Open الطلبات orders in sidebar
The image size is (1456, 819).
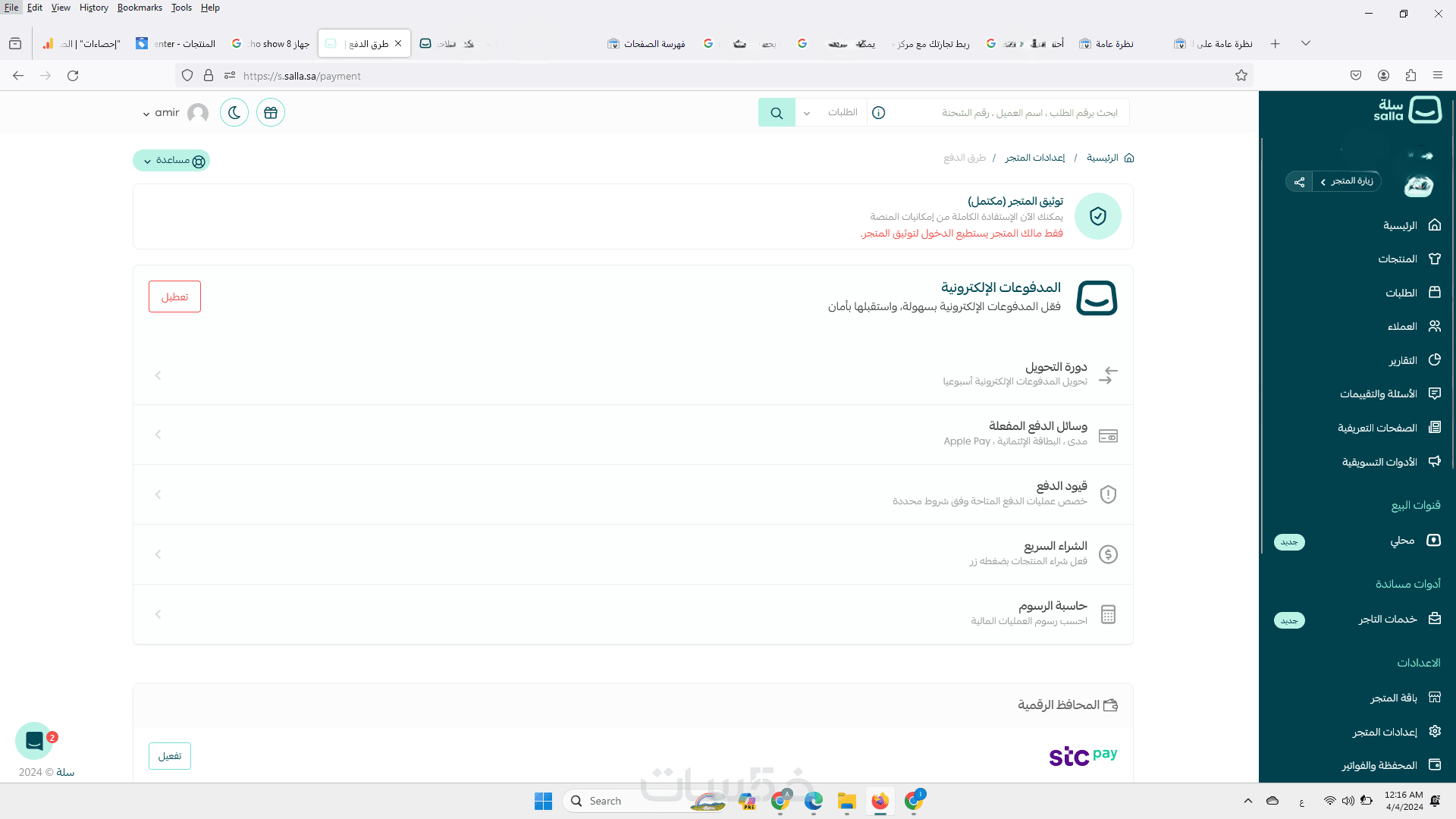[x=1414, y=293]
